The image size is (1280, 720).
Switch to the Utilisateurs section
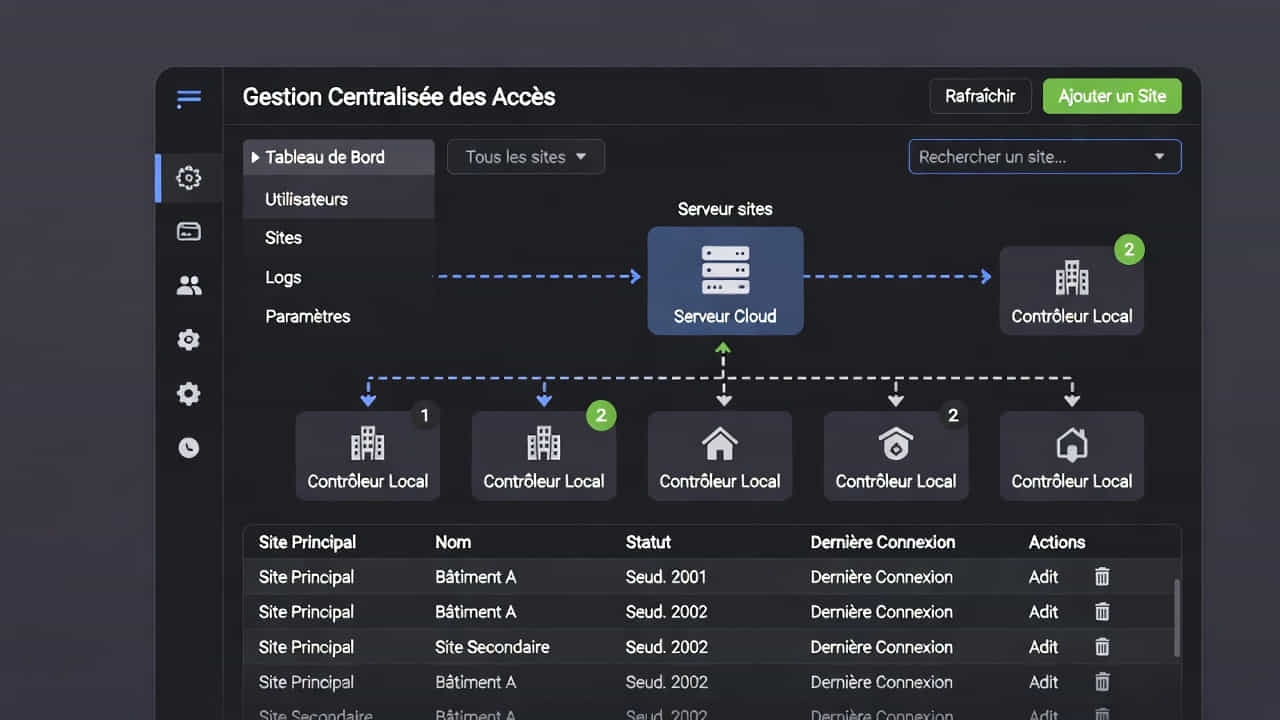pos(306,199)
